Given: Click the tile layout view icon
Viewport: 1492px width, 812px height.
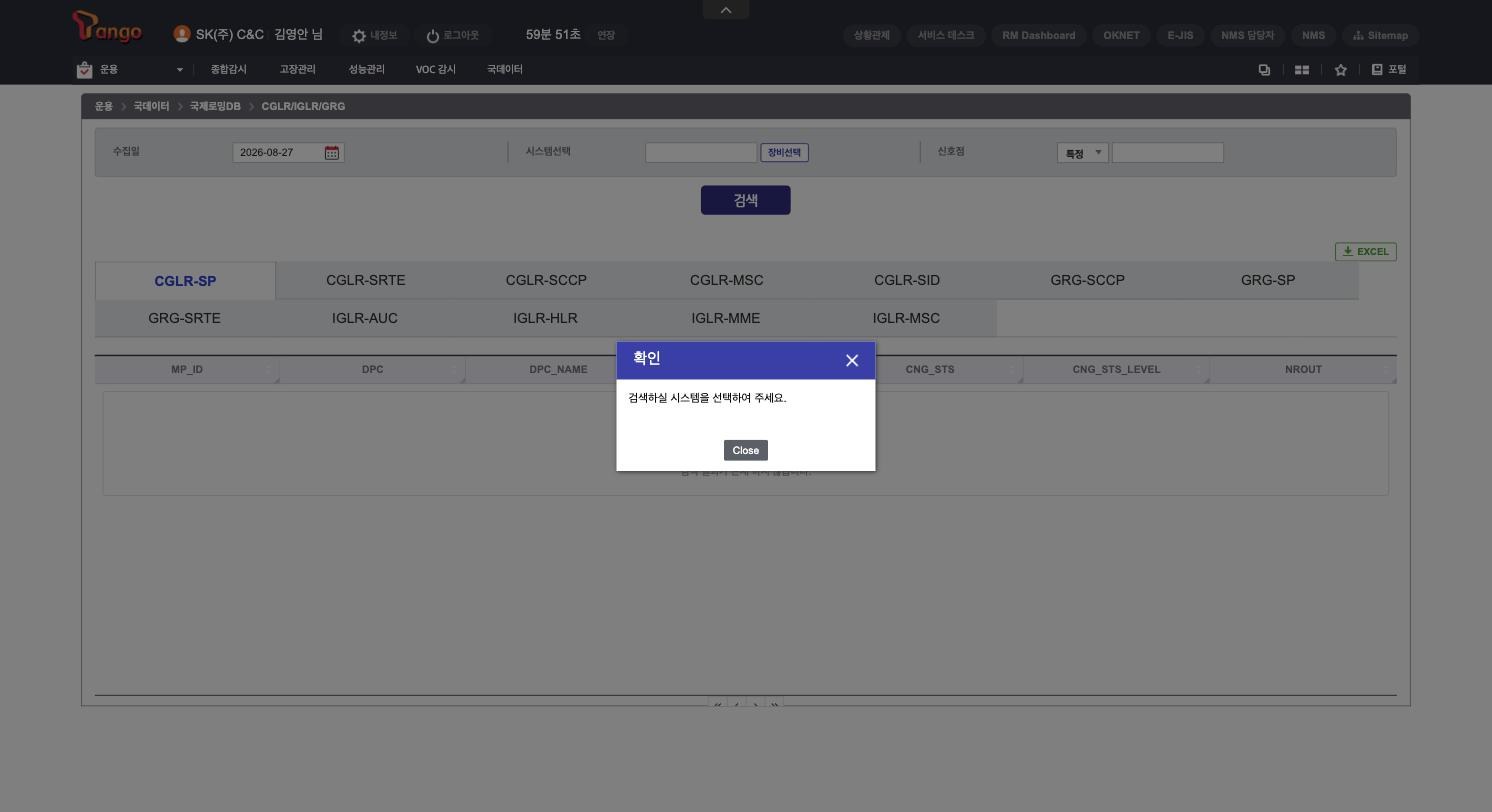Looking at the screenshot, I should 1302,70.
